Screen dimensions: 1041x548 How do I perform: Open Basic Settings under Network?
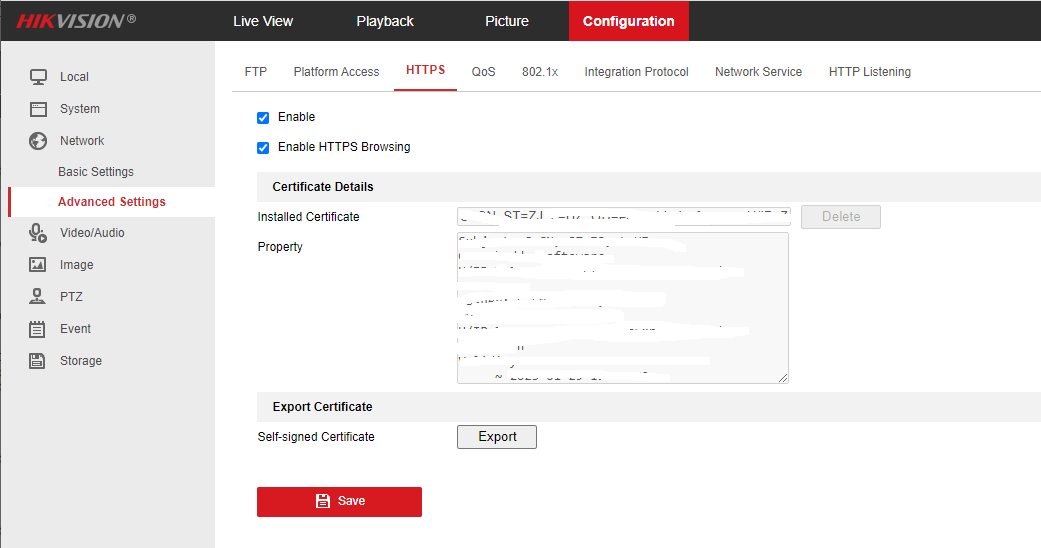(x=96, y=172)
